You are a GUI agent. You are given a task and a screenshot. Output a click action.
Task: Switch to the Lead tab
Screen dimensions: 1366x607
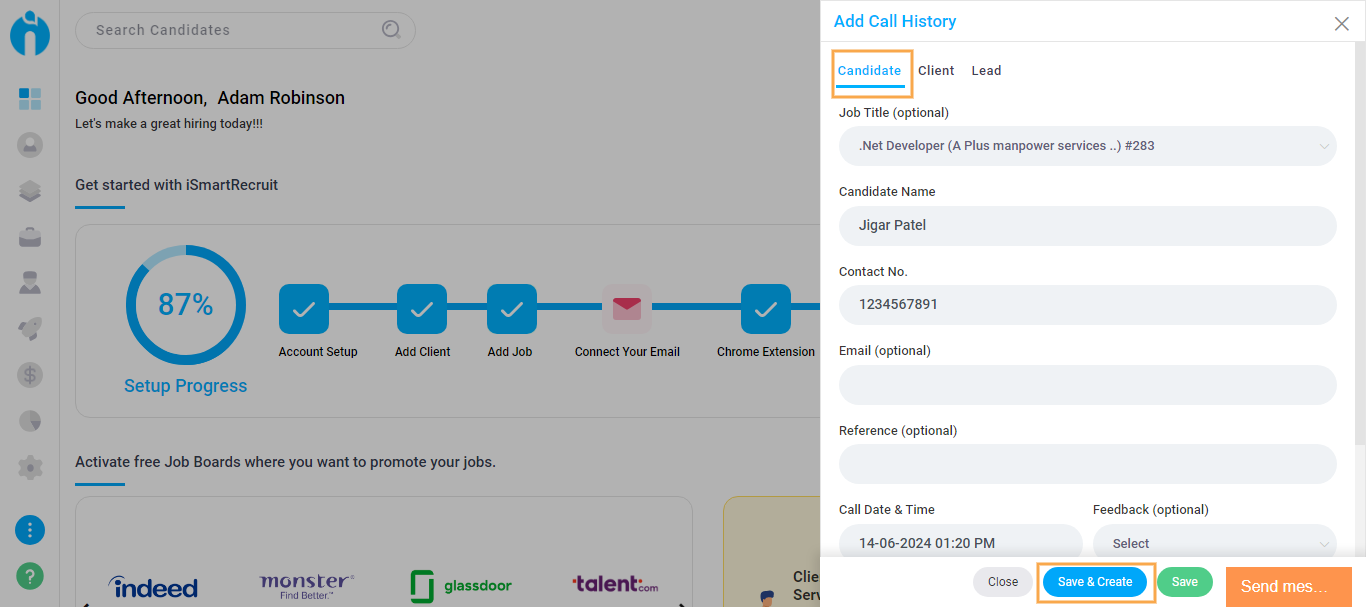pyautogui.click(x=986, y=71)
